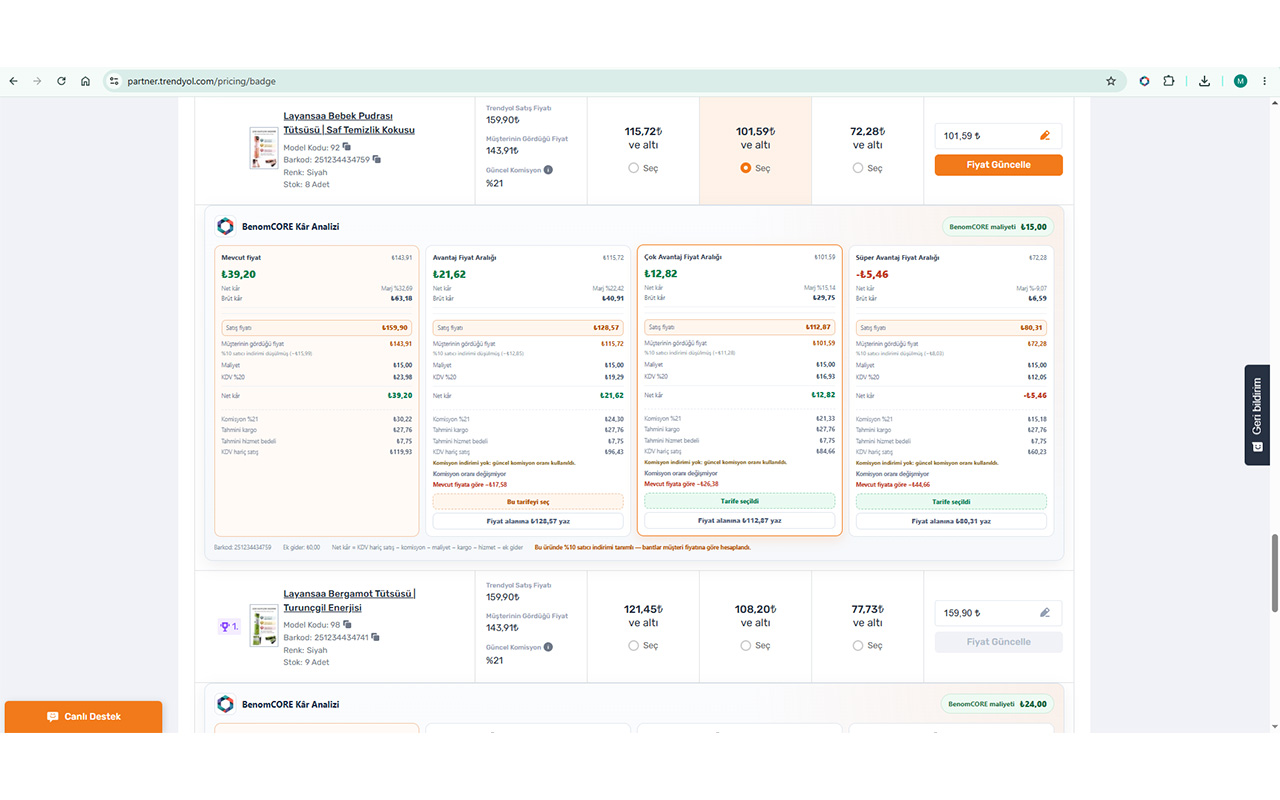This screenshot has width=1280, height=800.
Task: Open the browser extensions puzzle icon
Action: (1168, 81)
